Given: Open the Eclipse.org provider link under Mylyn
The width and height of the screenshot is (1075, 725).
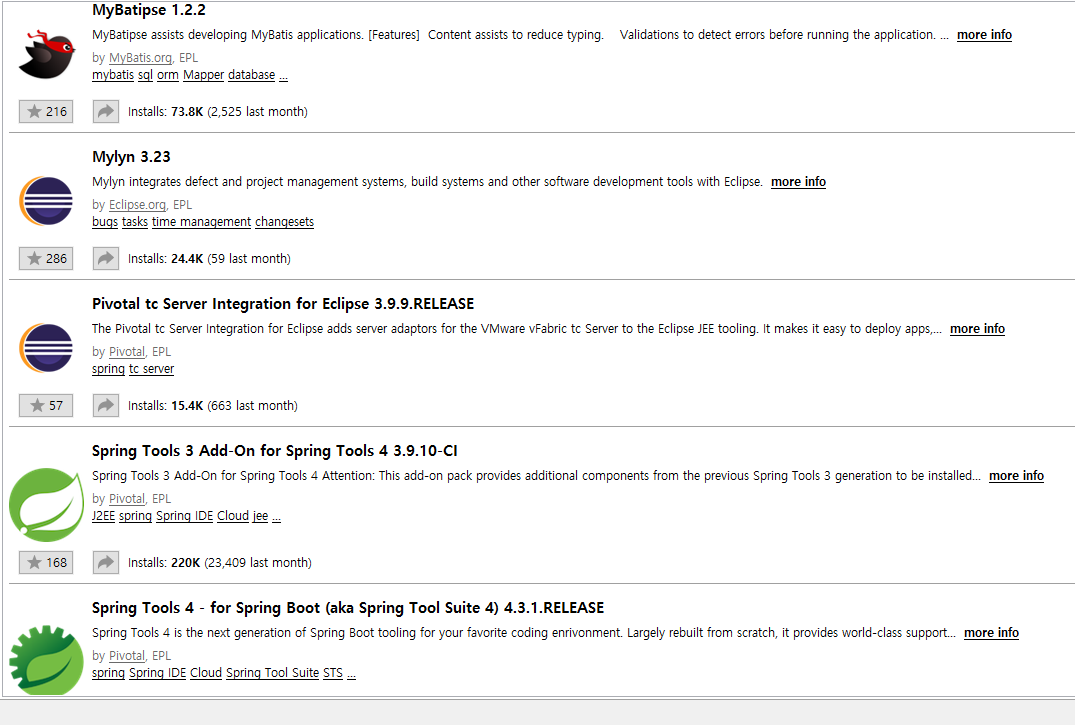Looking at the screenshot, I should click(137, 204).
